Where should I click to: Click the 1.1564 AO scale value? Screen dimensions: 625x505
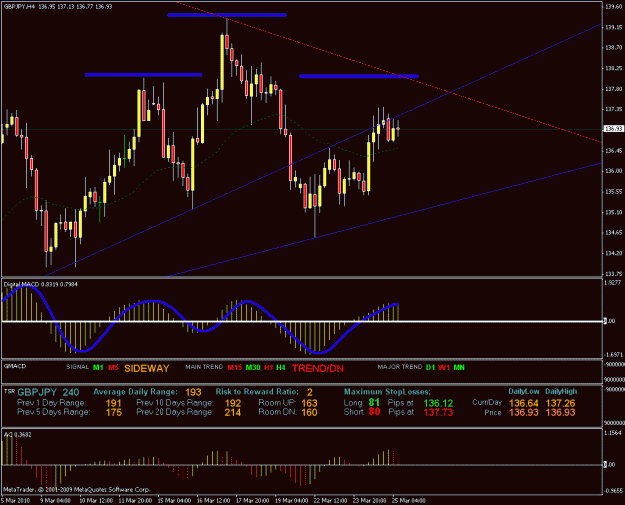[x=613, y=433]
